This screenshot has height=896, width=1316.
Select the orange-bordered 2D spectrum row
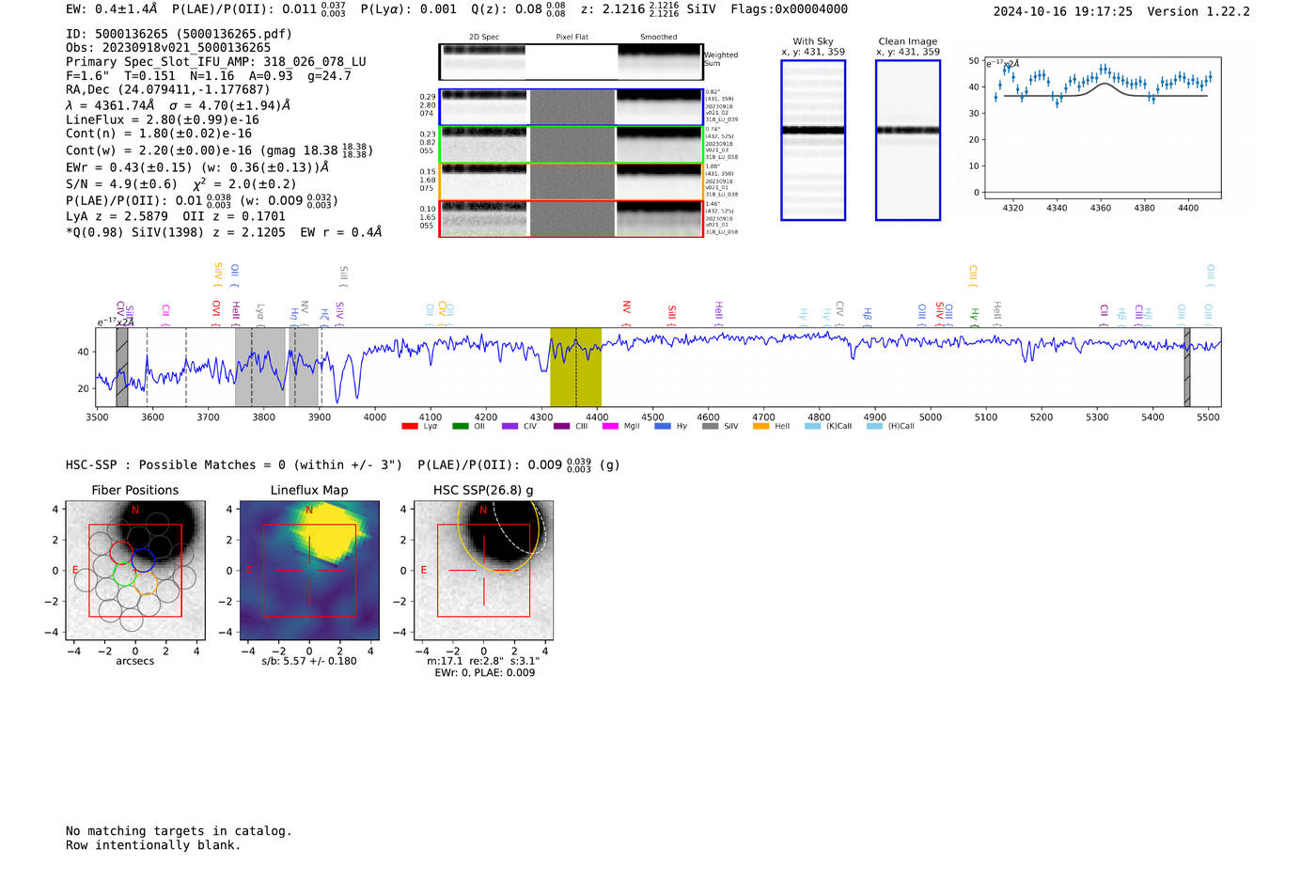point(571,181)
